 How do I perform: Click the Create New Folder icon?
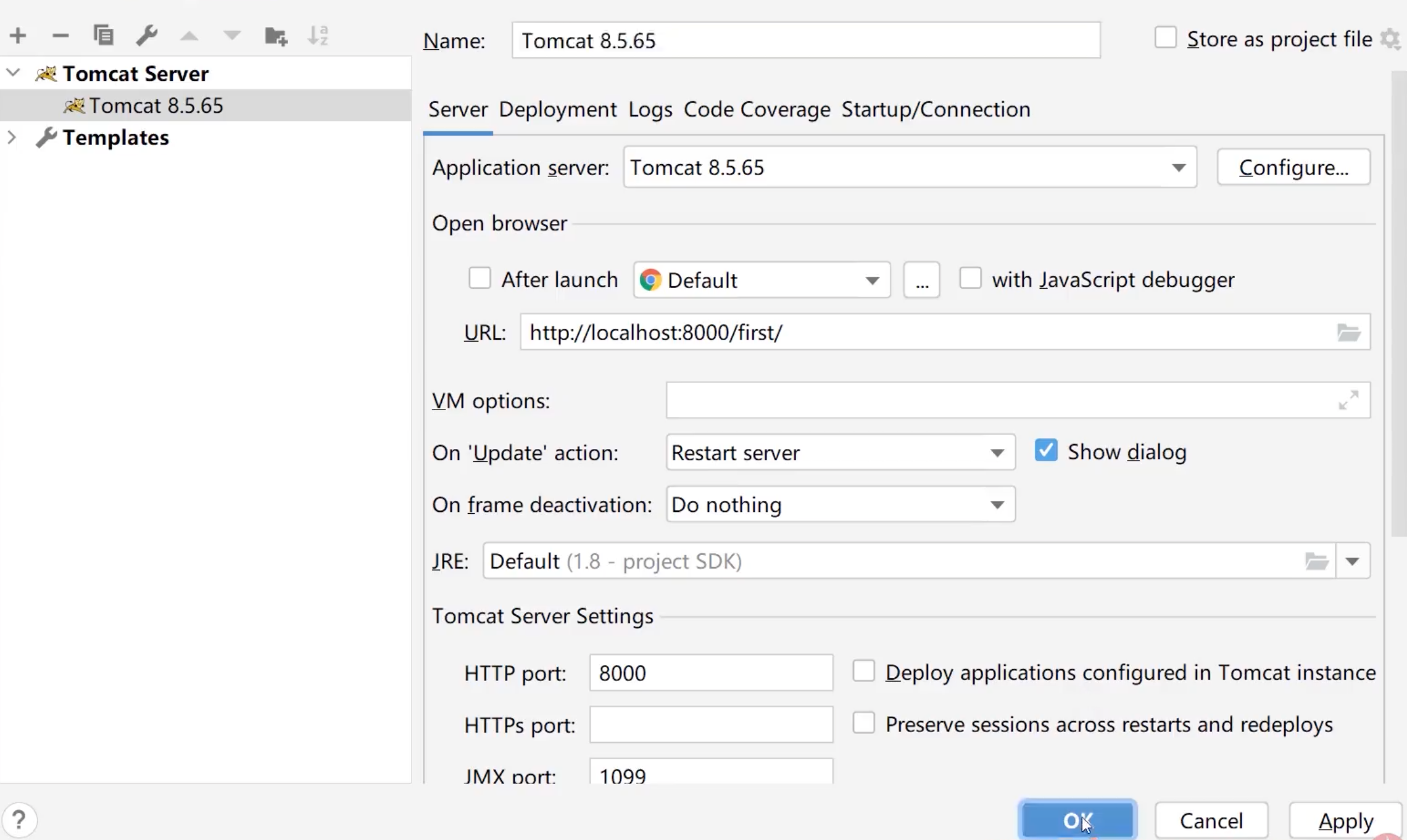click(x=275, y=36)
